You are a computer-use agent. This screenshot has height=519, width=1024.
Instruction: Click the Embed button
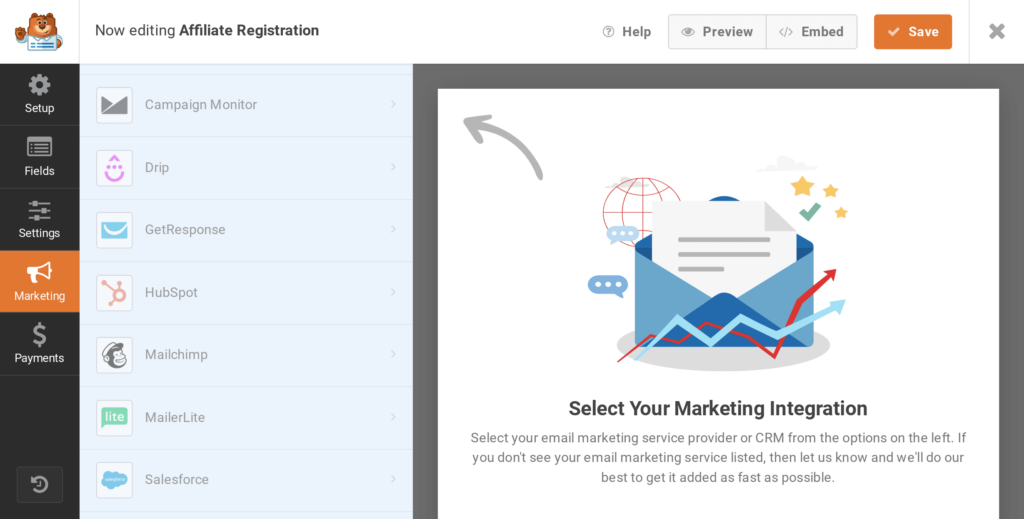(812, 31)
